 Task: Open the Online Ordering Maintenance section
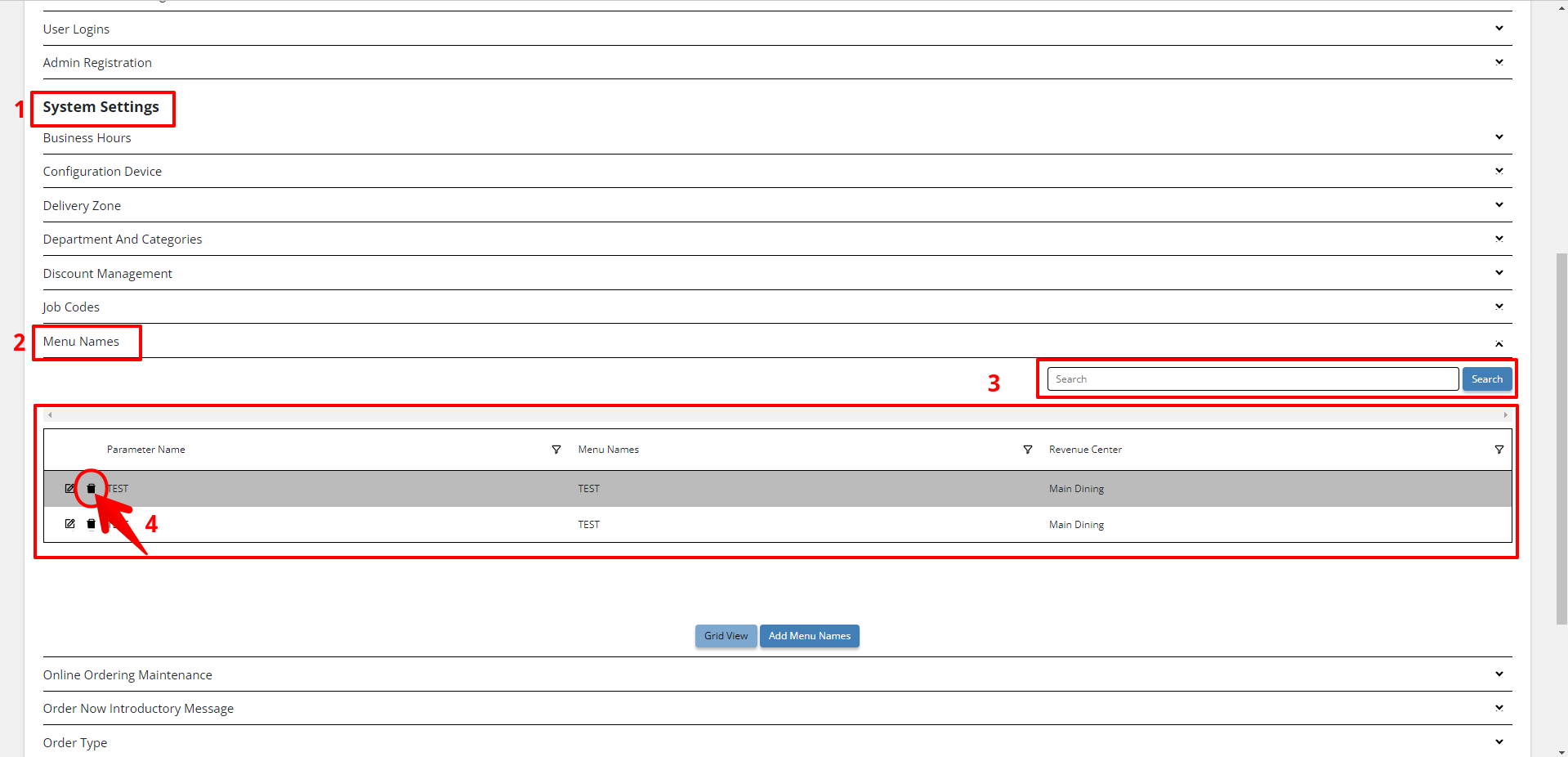(x=127, y=675)
